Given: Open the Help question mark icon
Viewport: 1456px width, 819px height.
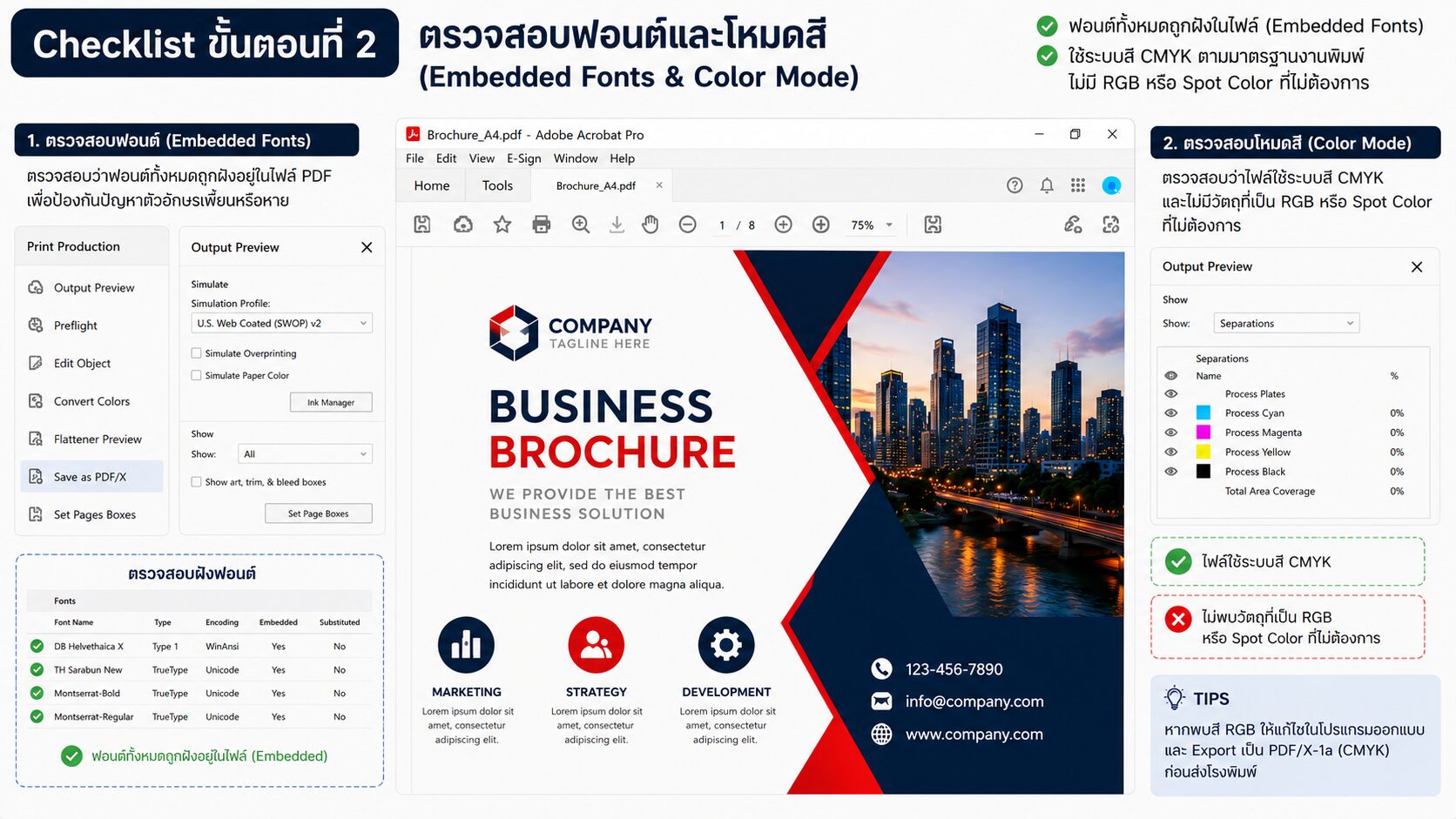Looking at the screenshot, I should coord(1014,185).
